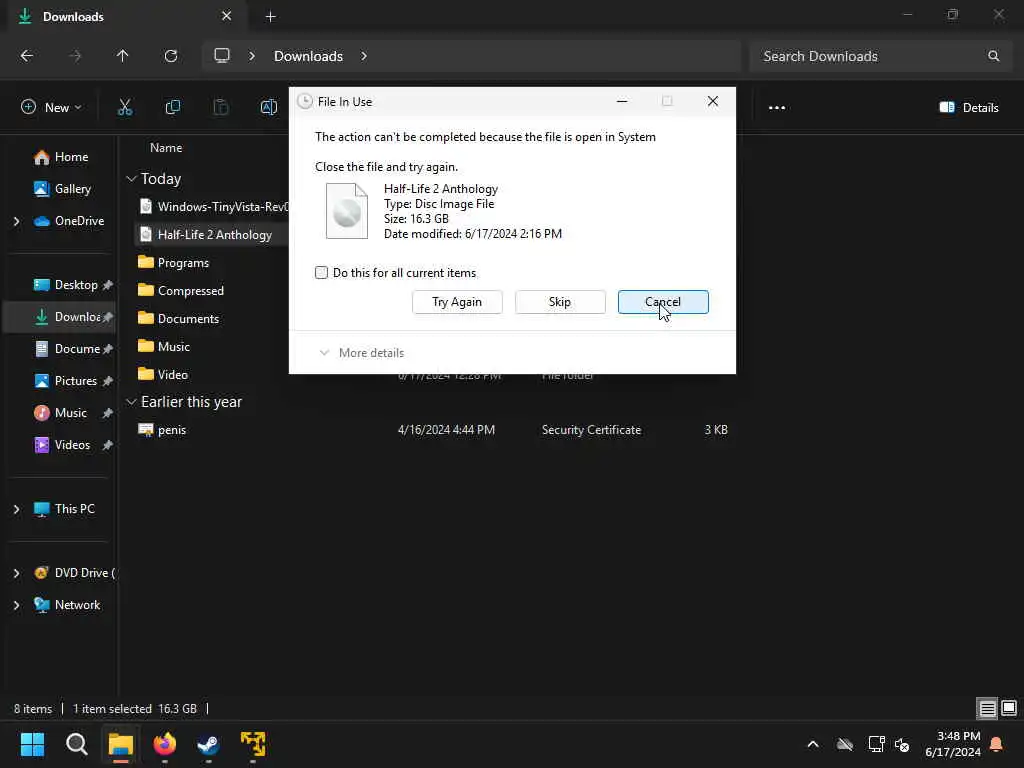Click the Rename icon in toolbar
The width and height of the screenshot is (1024, 768).
[x=268, y=107]
